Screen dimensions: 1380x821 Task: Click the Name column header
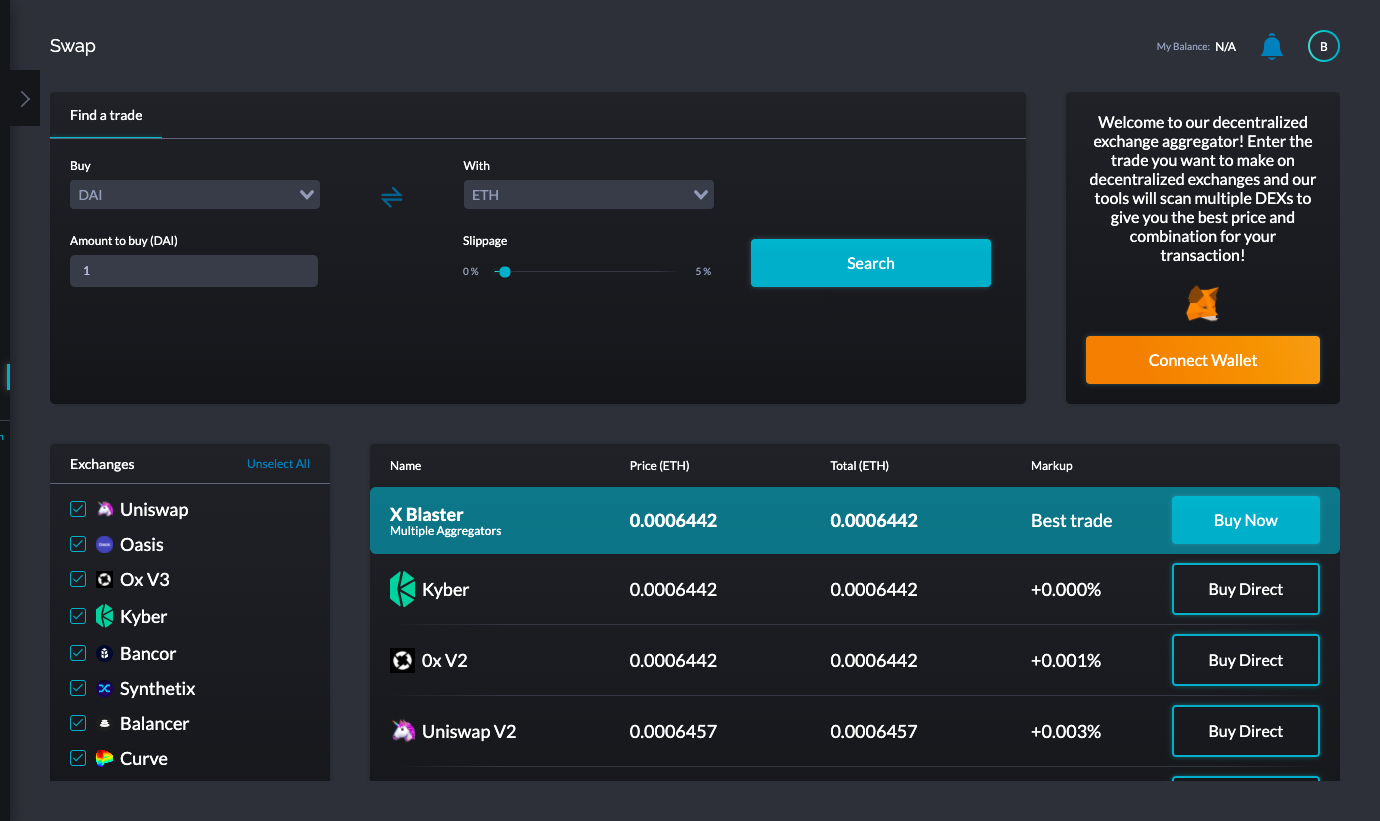point(406,466)
